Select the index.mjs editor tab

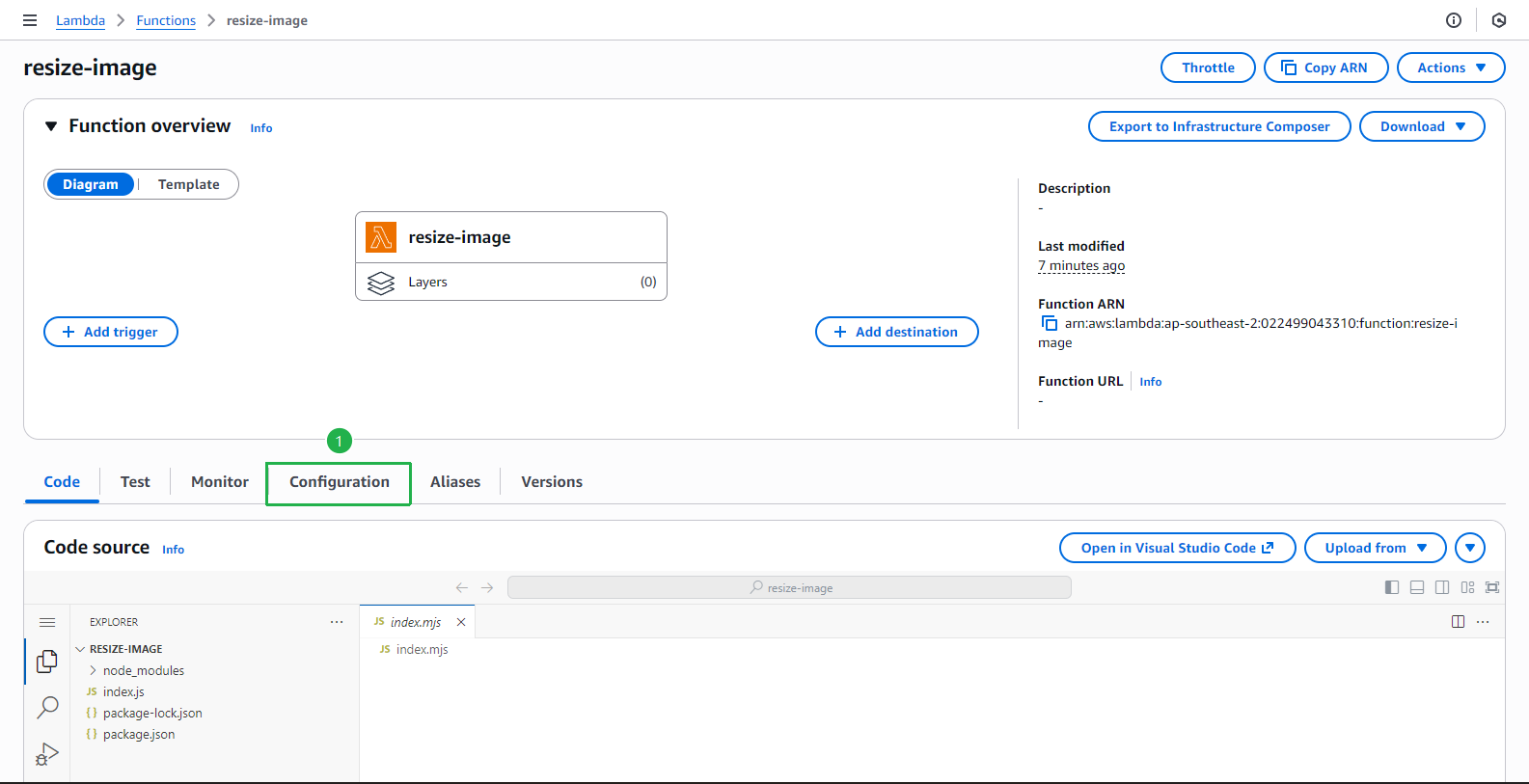point(416,622)
